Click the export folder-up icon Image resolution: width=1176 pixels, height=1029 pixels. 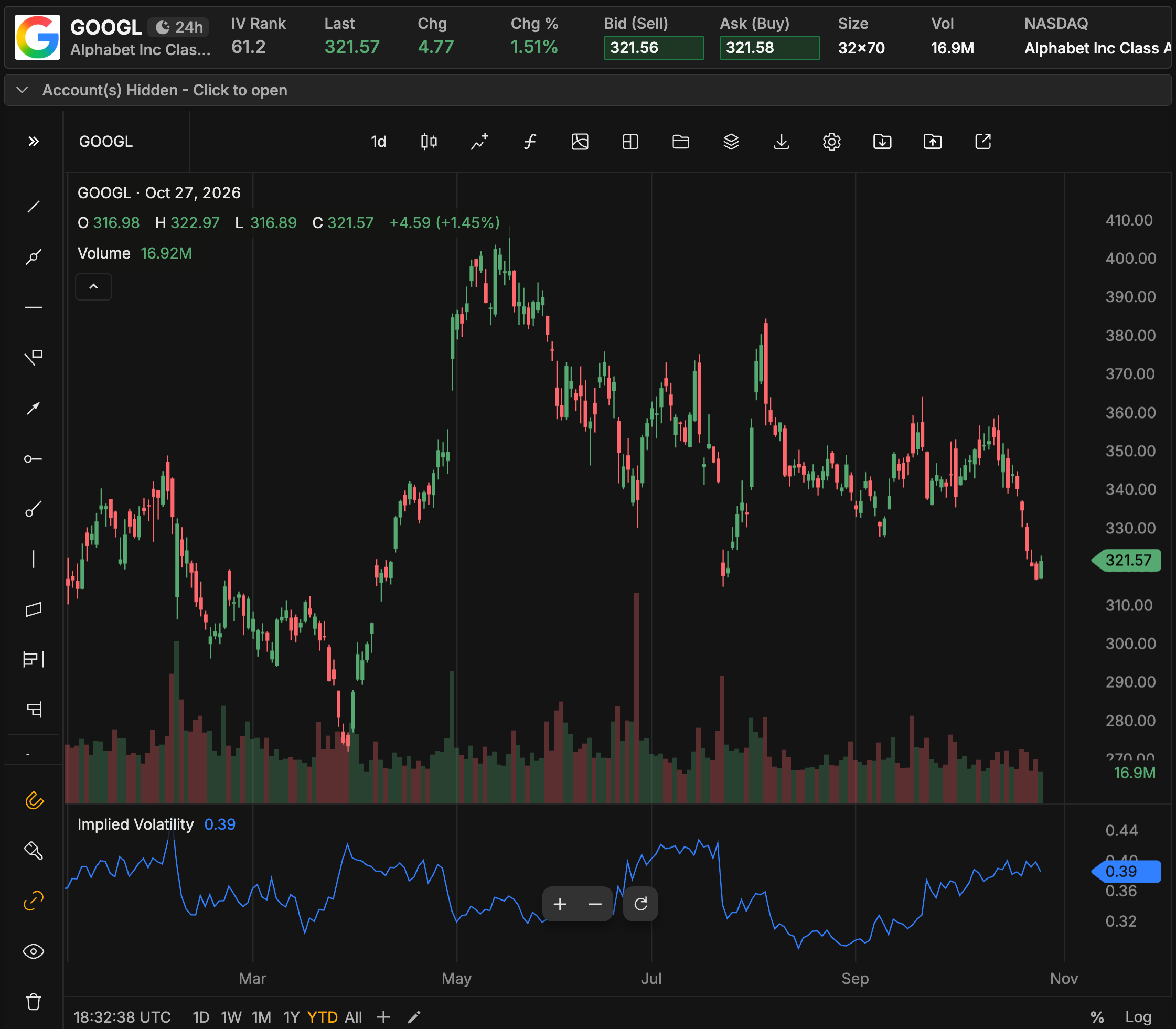pos(933,141)
